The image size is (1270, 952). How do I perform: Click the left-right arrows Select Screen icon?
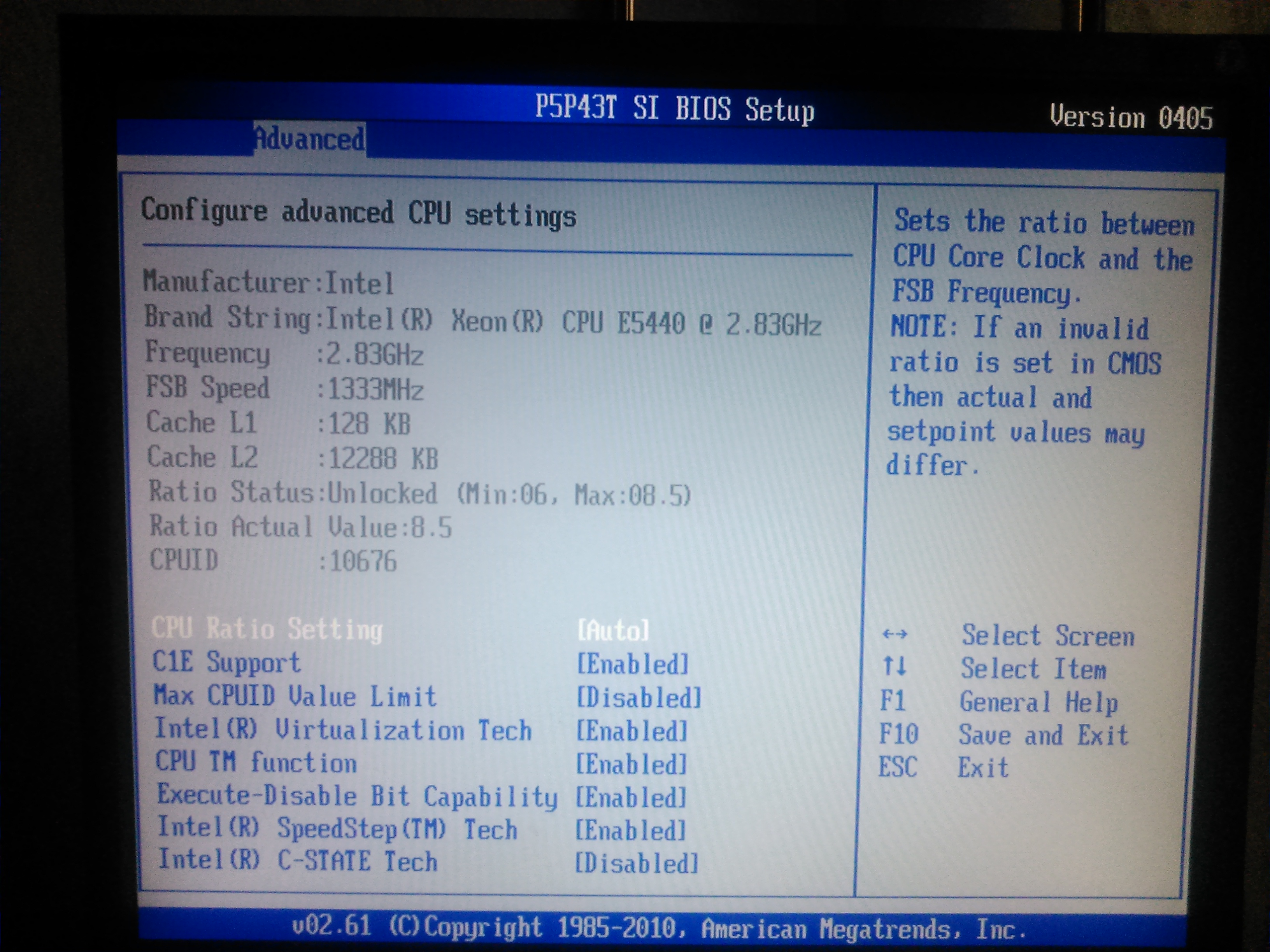895,634
